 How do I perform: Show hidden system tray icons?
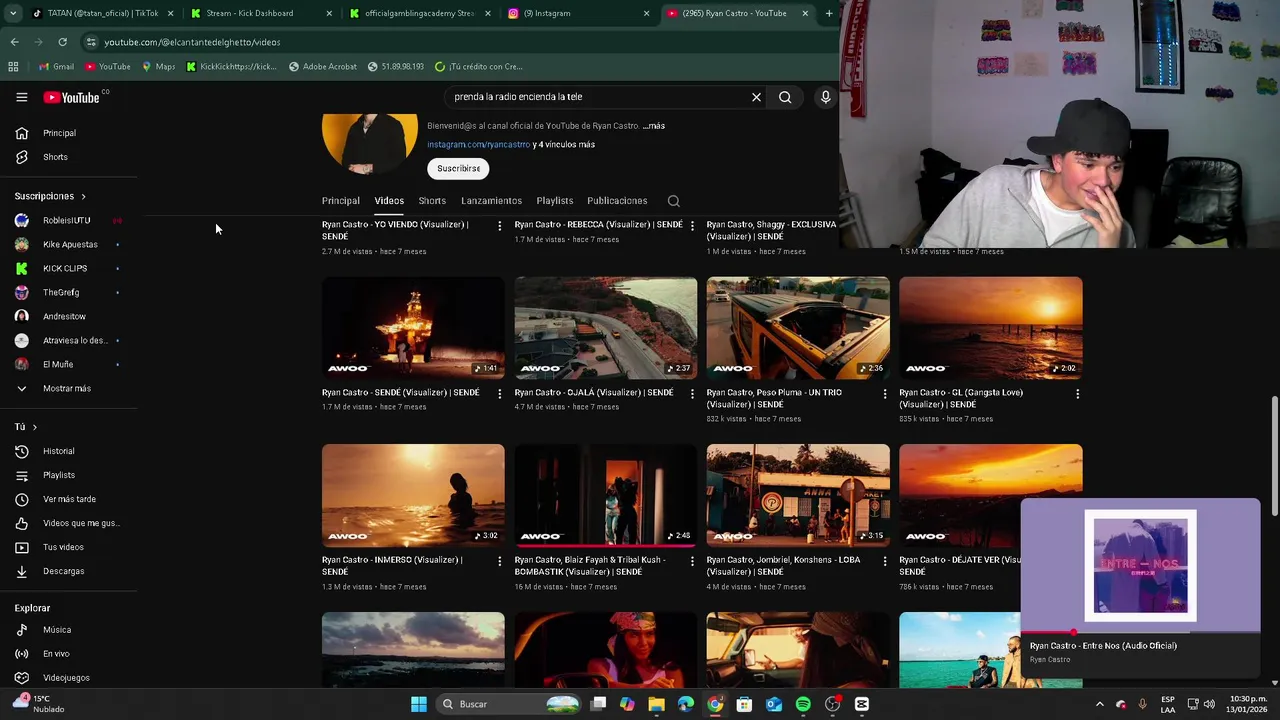(1099, 704)
